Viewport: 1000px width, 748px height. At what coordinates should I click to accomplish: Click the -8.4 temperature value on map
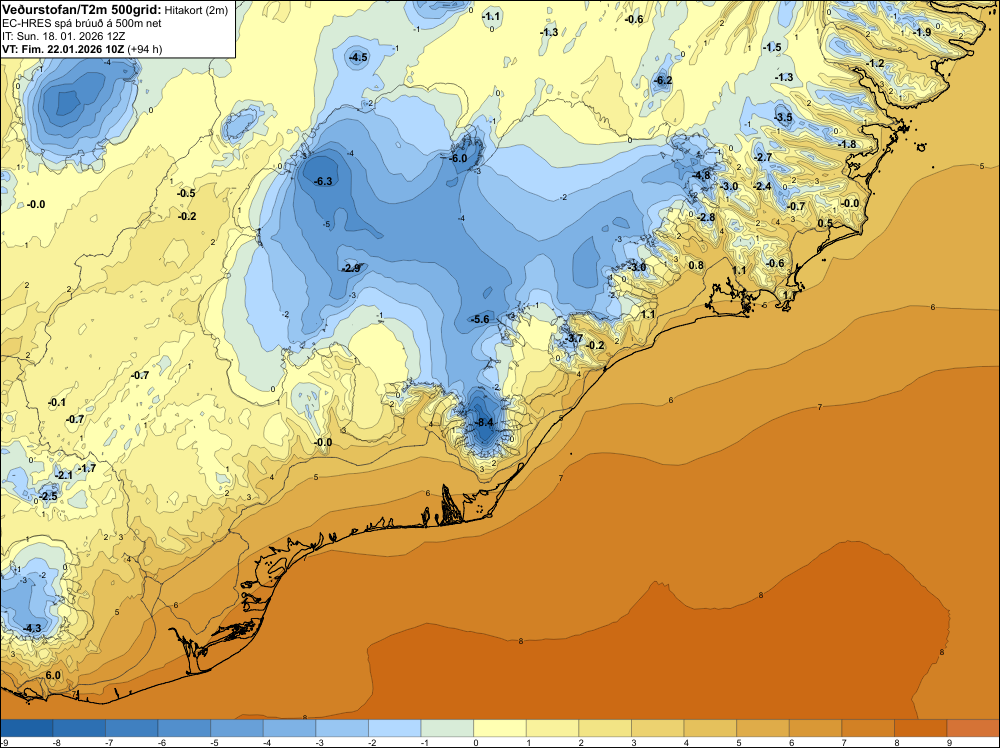(x=485, y=422)
